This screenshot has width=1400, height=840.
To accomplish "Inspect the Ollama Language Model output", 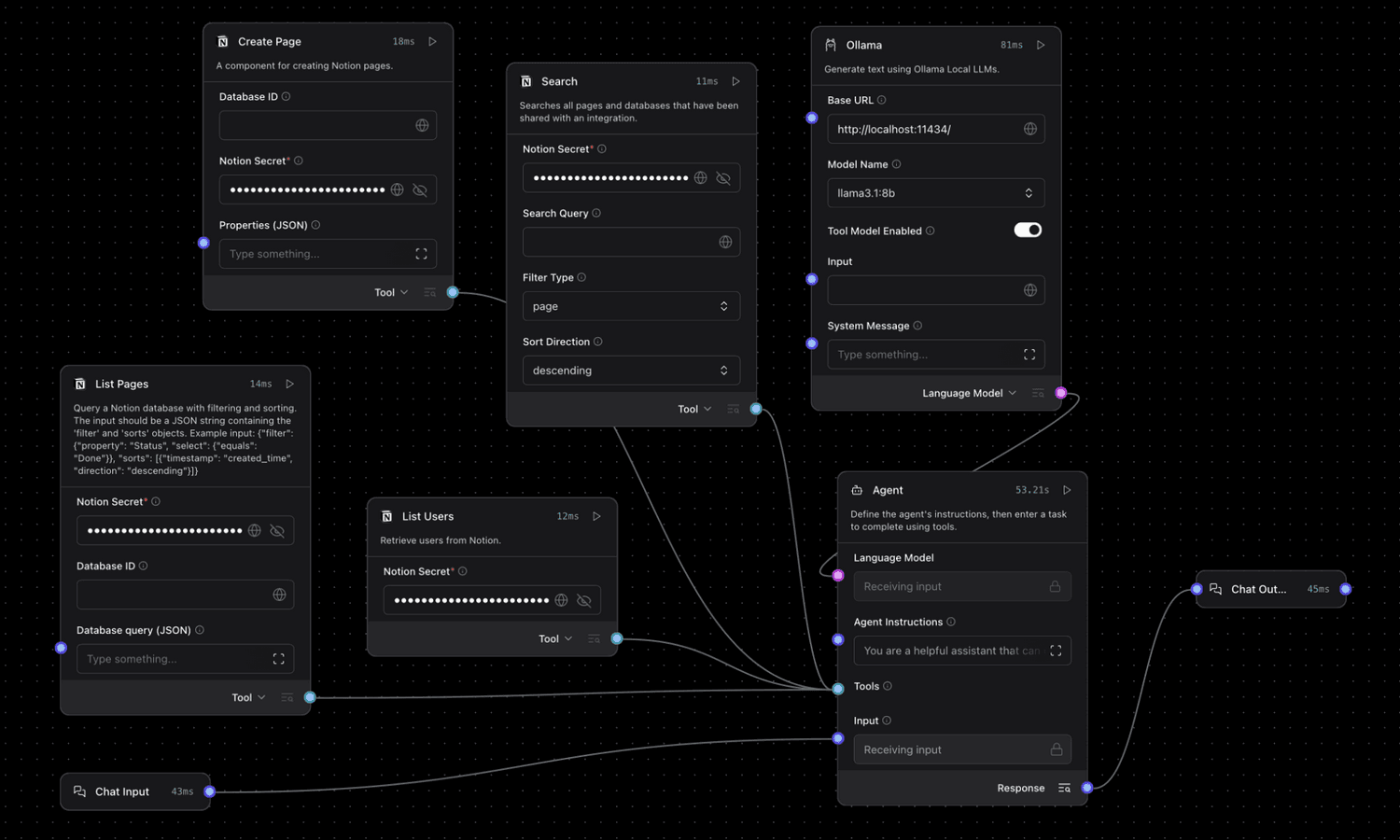I will point(1038,393).
